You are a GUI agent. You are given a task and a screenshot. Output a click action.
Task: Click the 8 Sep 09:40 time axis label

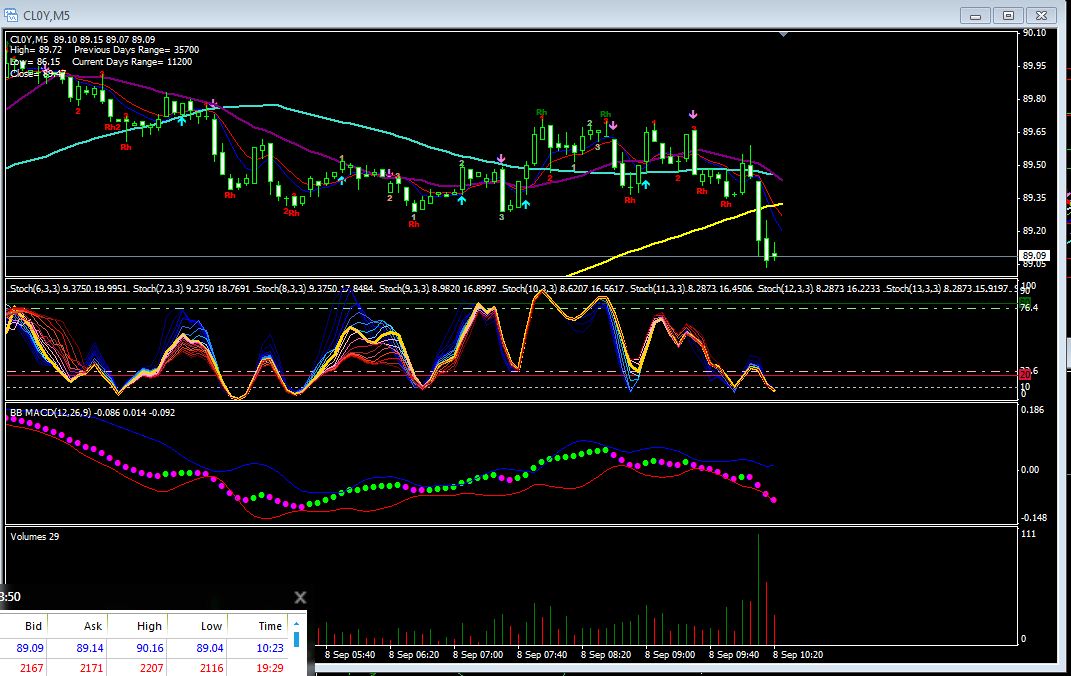[734, 654]
